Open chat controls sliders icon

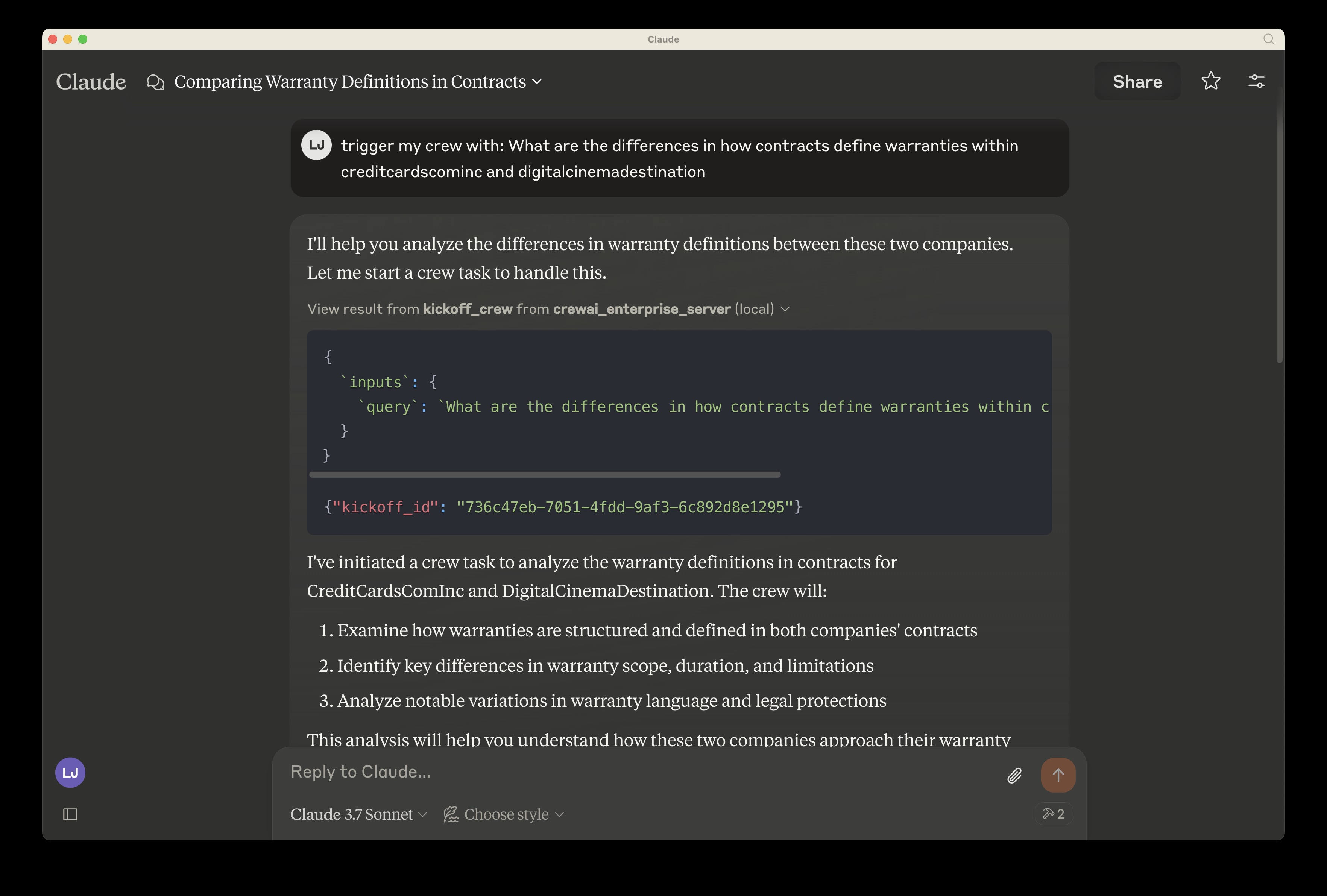click(x=1256, y=81)
